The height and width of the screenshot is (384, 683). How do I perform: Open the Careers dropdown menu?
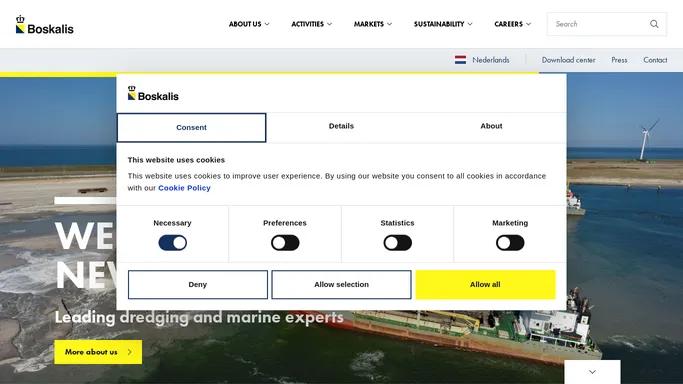513,24
